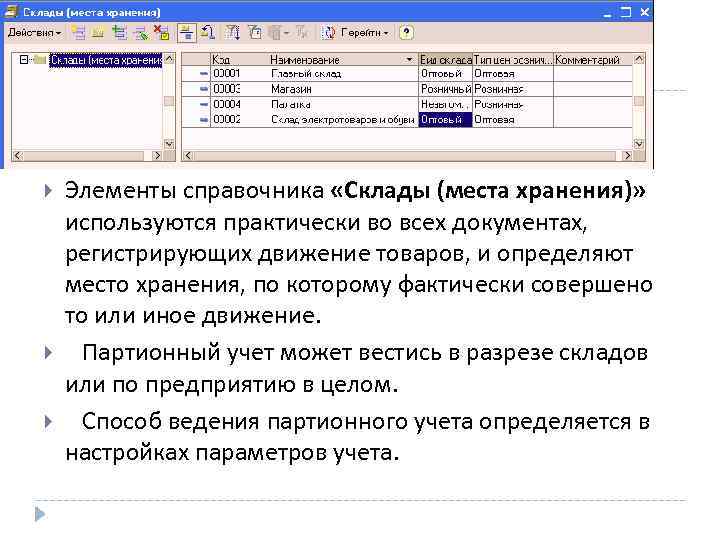Click tree panel scroll down arrow
This screenshot has width=720, height=540.
pos(169,144)
